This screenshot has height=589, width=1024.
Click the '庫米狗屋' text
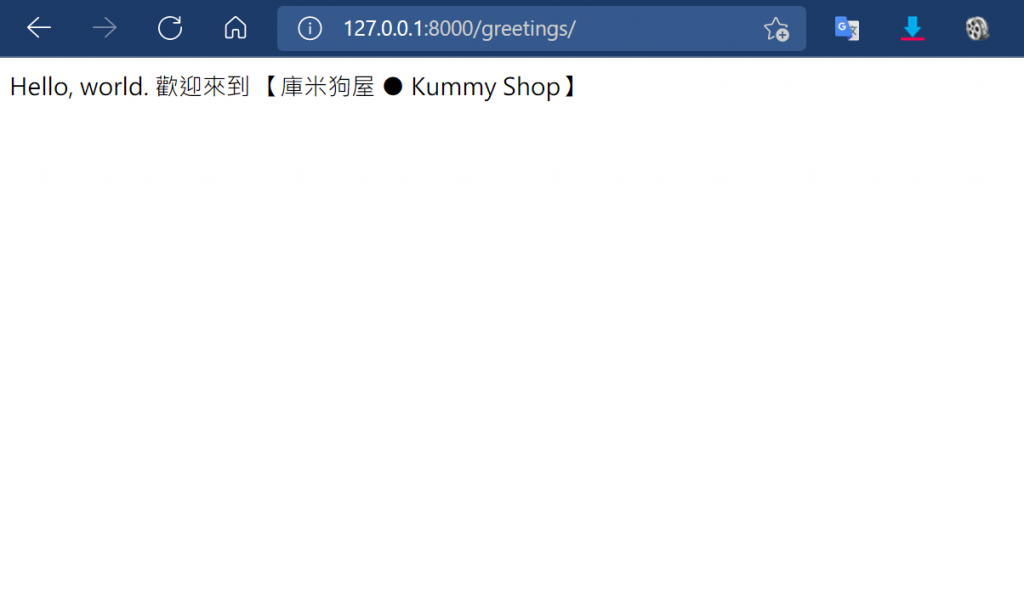tap(327, 87)
